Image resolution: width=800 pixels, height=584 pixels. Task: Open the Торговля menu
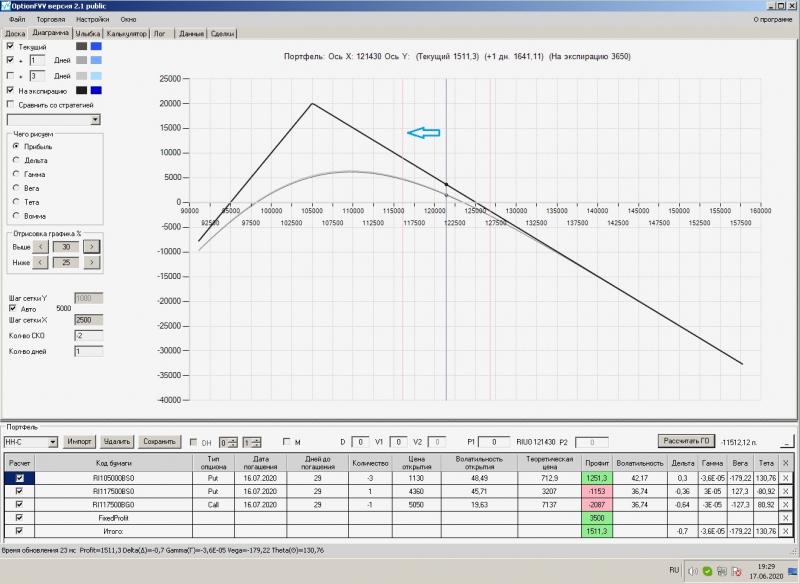pyautogui.click(x=51, y=19)
